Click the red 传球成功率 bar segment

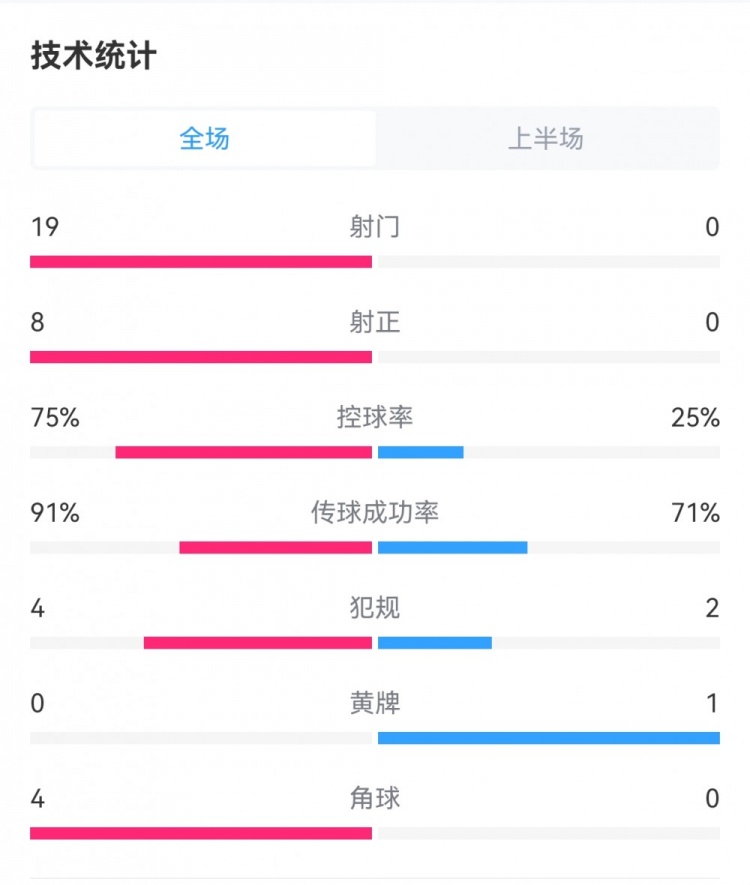point(276,548)
